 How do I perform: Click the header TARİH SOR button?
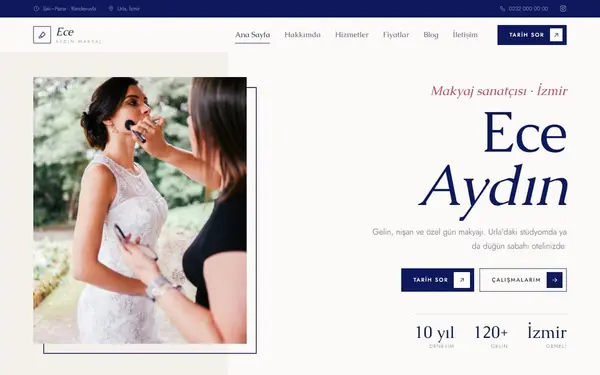coord(532,35)
